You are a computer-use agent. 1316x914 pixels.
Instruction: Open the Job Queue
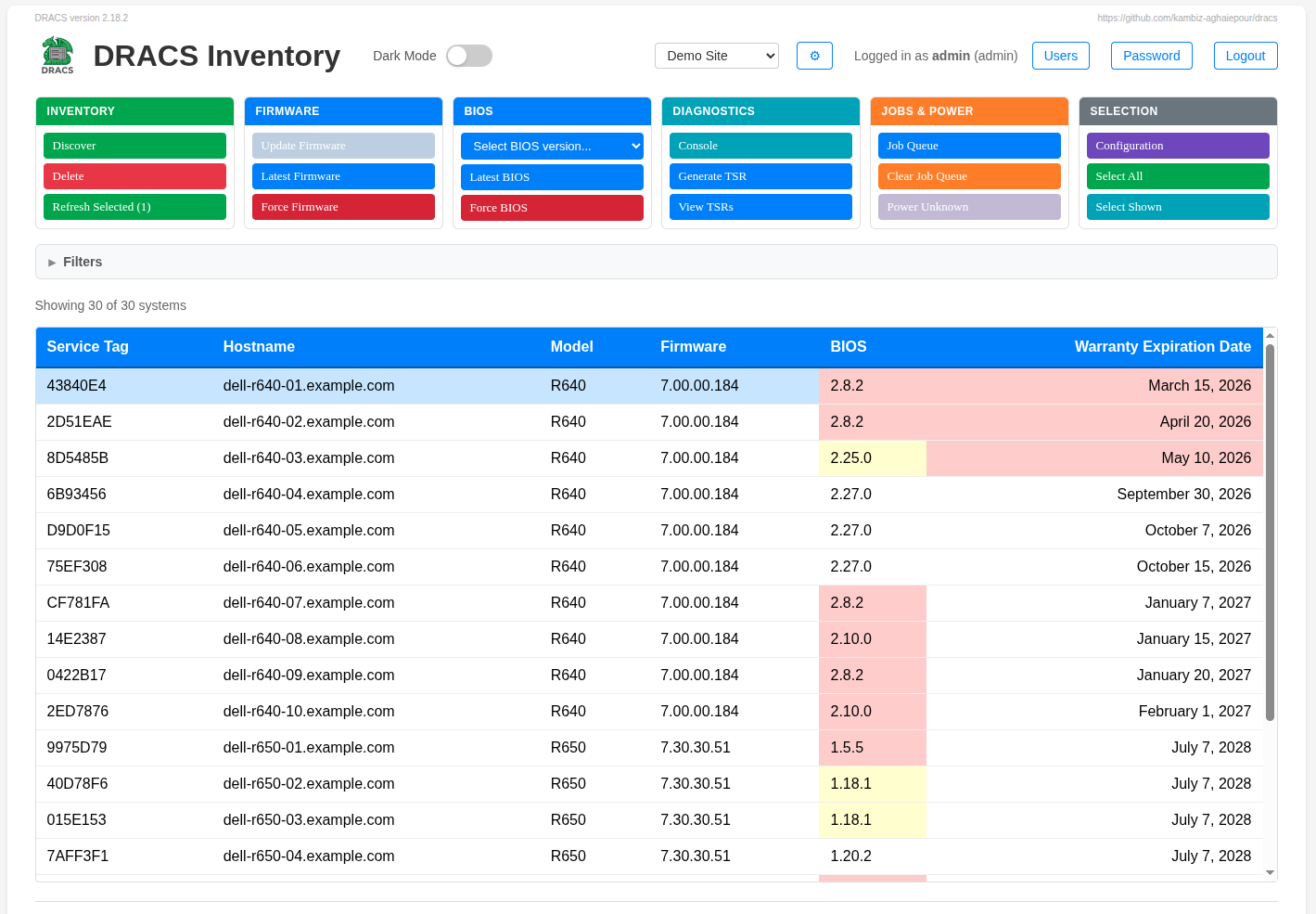tap(969, 146)
